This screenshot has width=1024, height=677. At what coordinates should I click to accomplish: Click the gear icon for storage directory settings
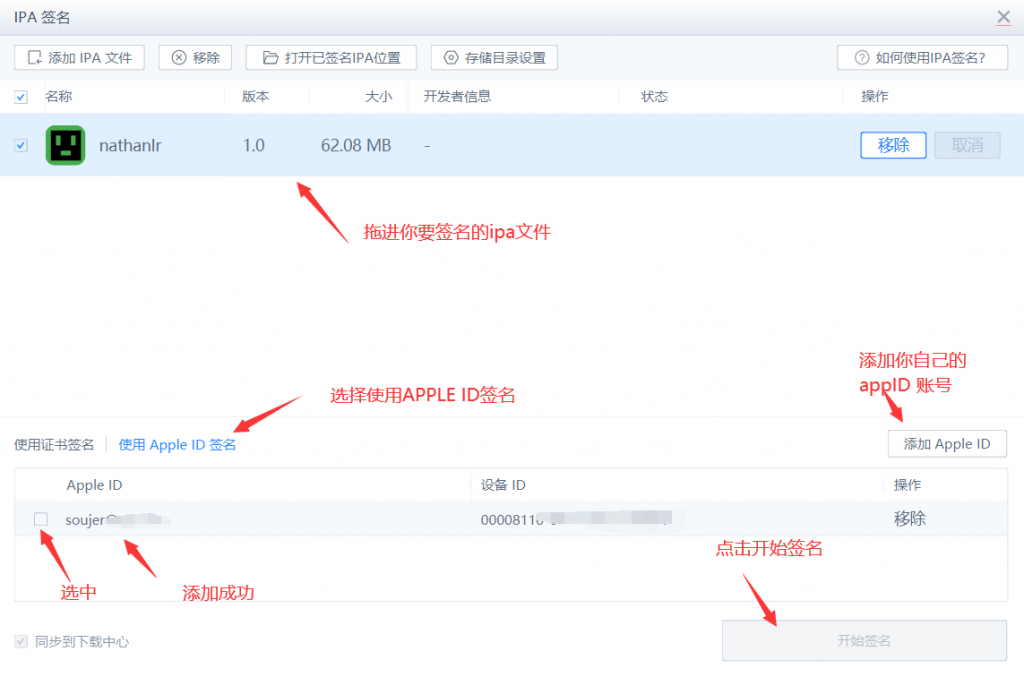(451, 58)
